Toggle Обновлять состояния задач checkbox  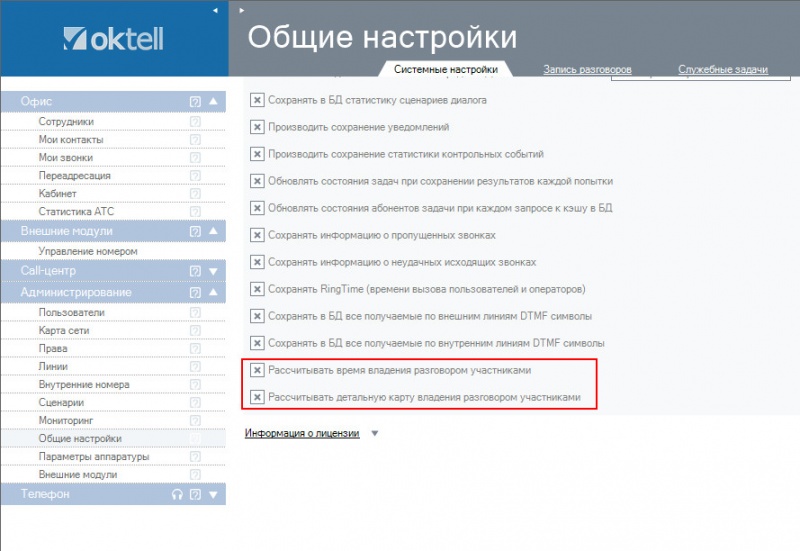[x=257, y=181]
